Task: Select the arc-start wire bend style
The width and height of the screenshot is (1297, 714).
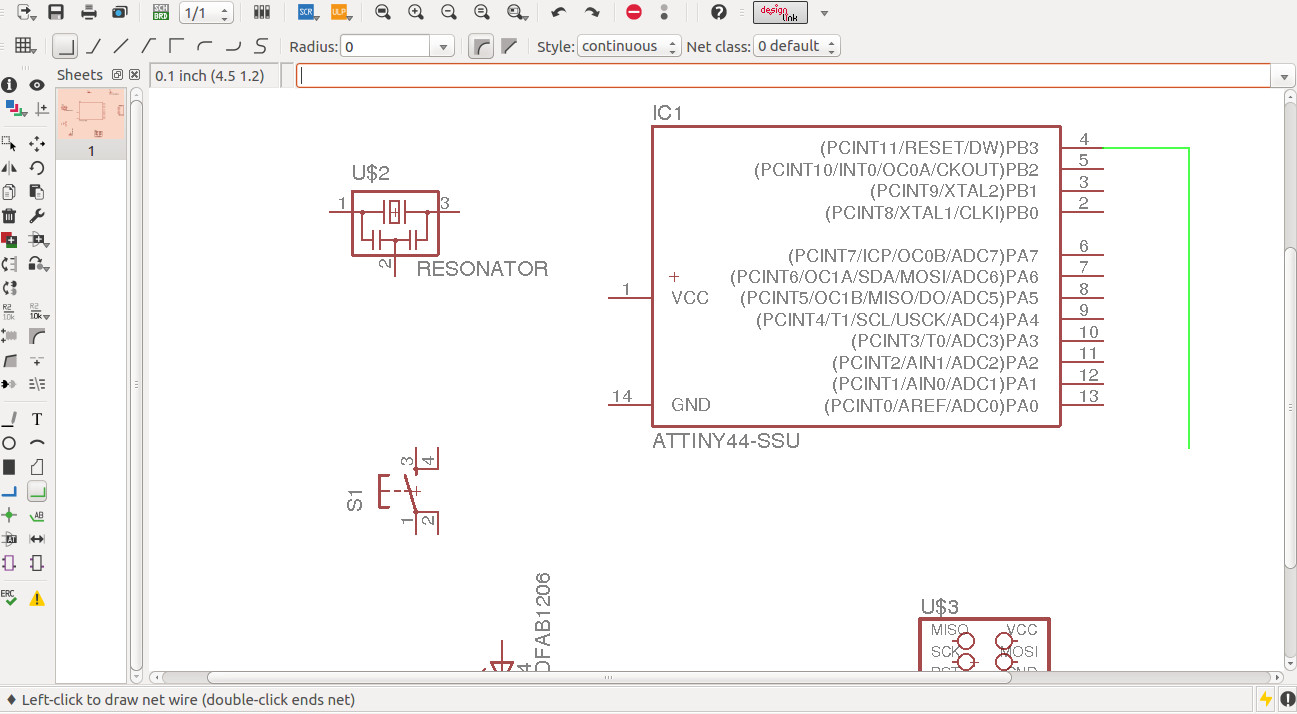Action: [205, 46]
